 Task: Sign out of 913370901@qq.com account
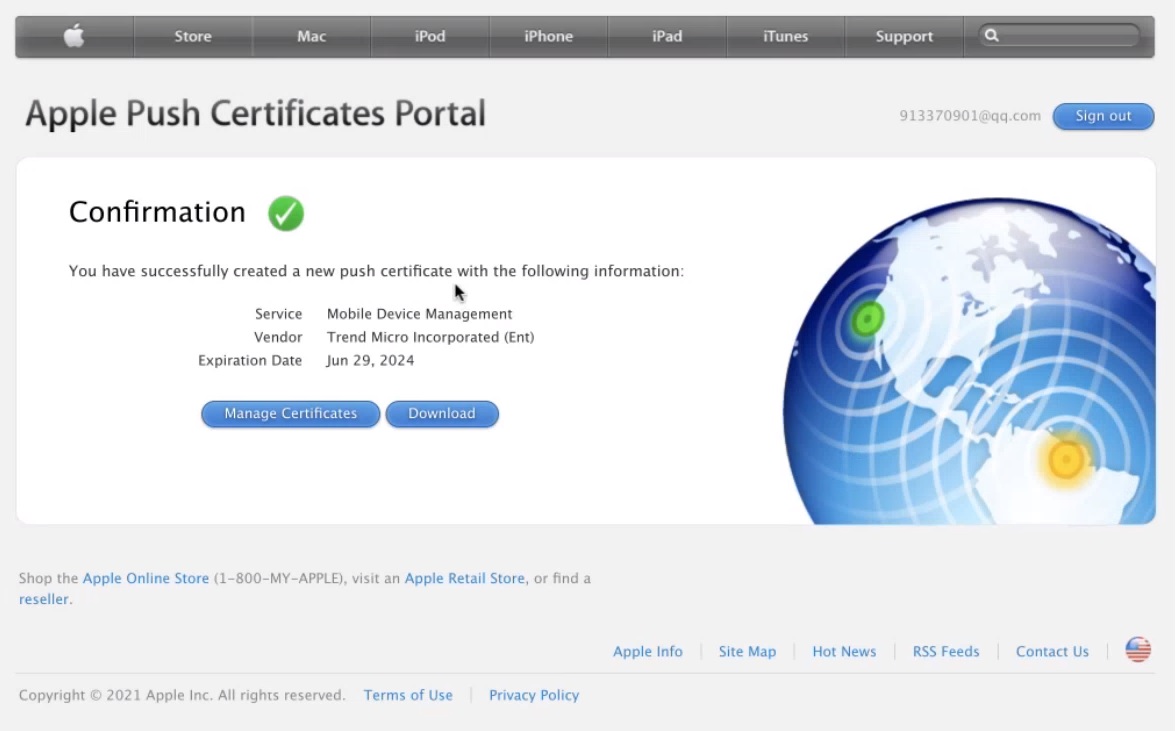click(1103, 116)
